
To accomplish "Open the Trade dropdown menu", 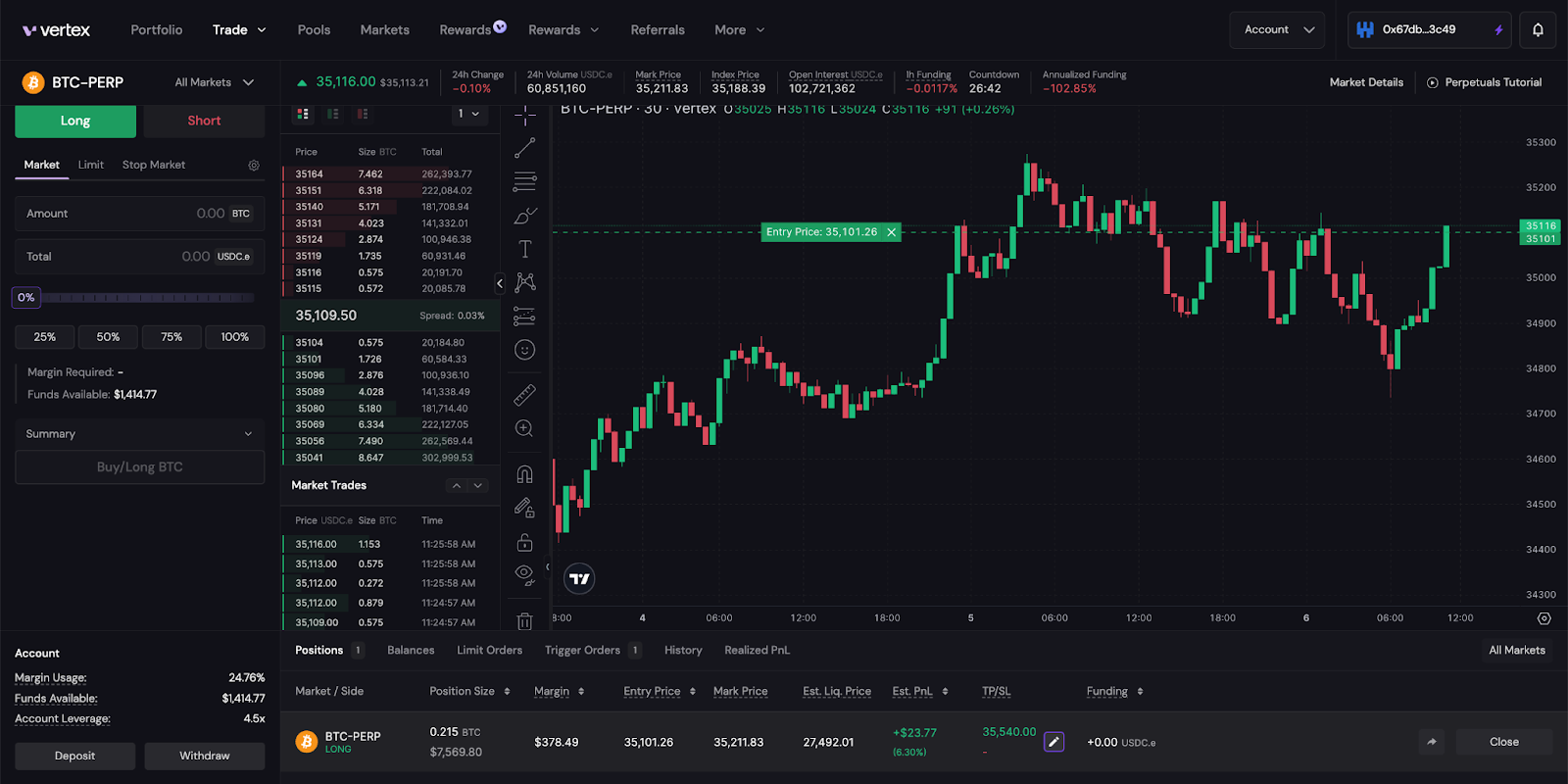I will coord(239,30).
